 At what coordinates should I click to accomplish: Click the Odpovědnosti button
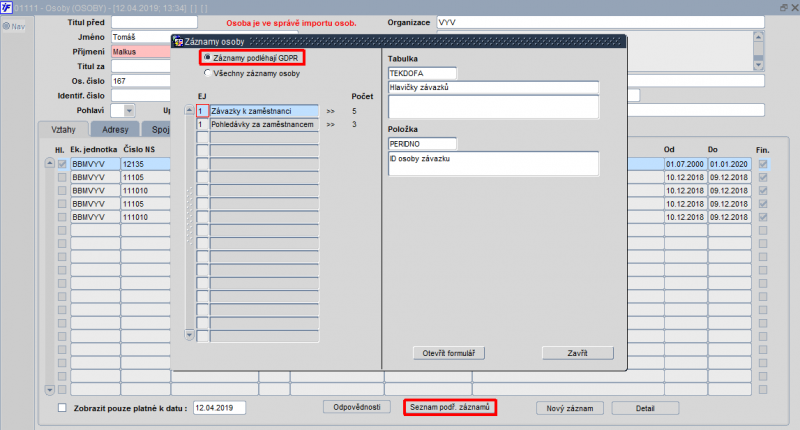357,407
